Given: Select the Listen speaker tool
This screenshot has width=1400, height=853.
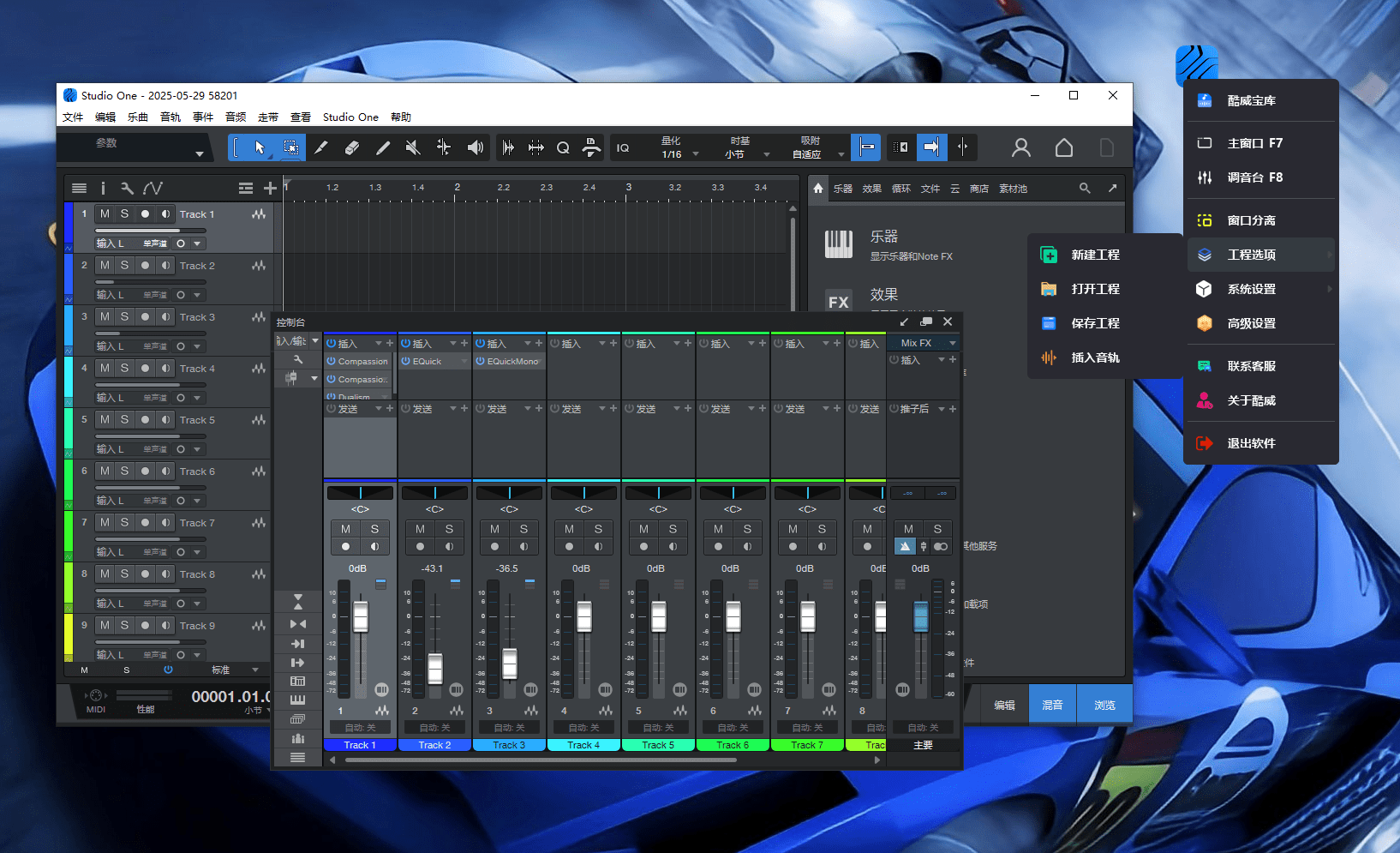Looking at the screenshot, I should pos(475,147).
